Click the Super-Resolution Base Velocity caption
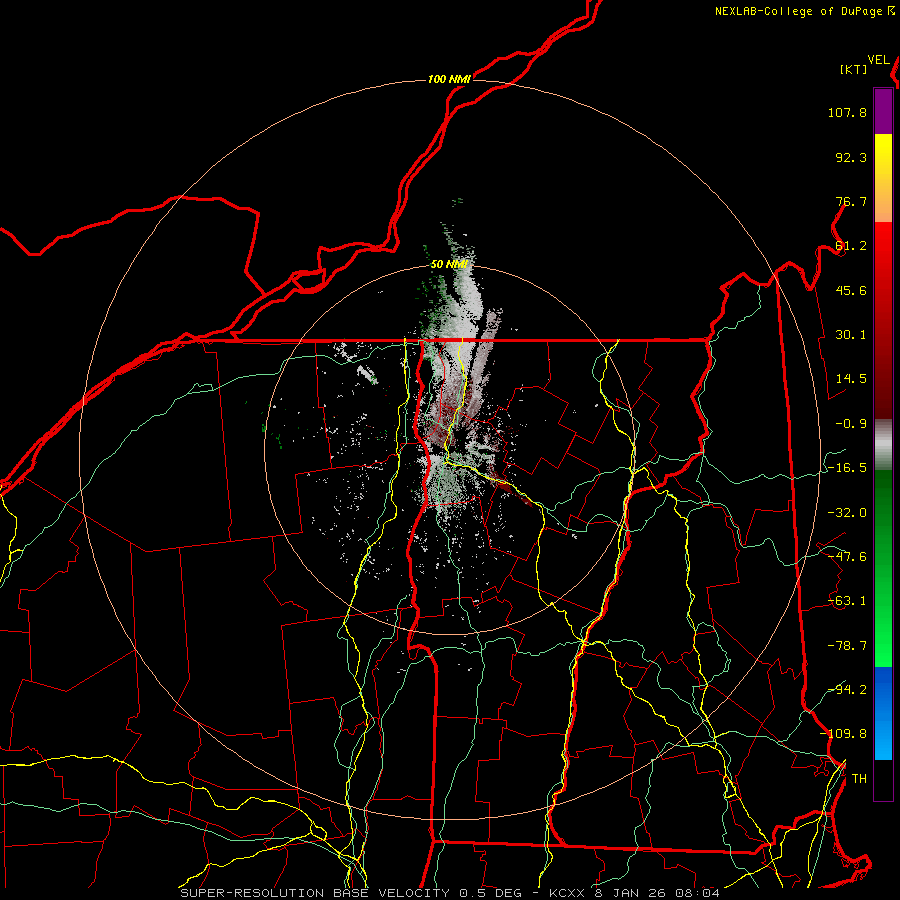Image resolution: width=900 pixels, height=900 pixels. click(449, 893)
